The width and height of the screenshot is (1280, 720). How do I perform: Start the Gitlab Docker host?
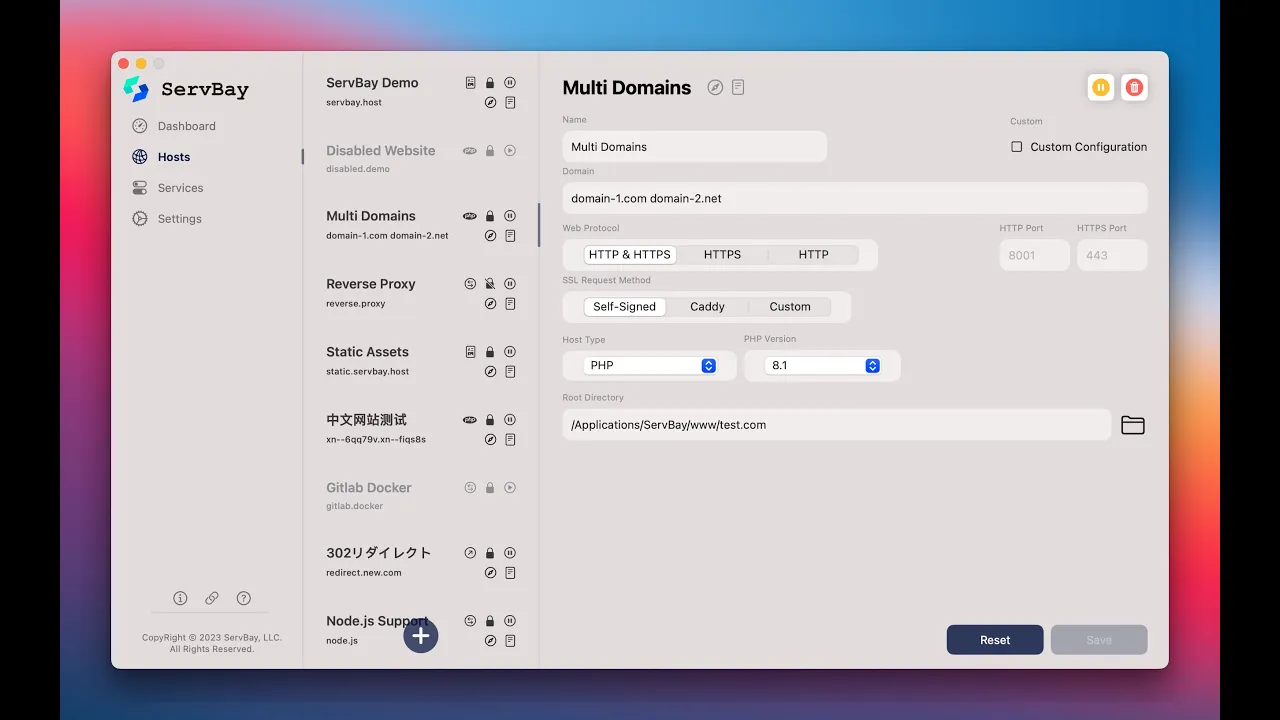tap(510, 488)
